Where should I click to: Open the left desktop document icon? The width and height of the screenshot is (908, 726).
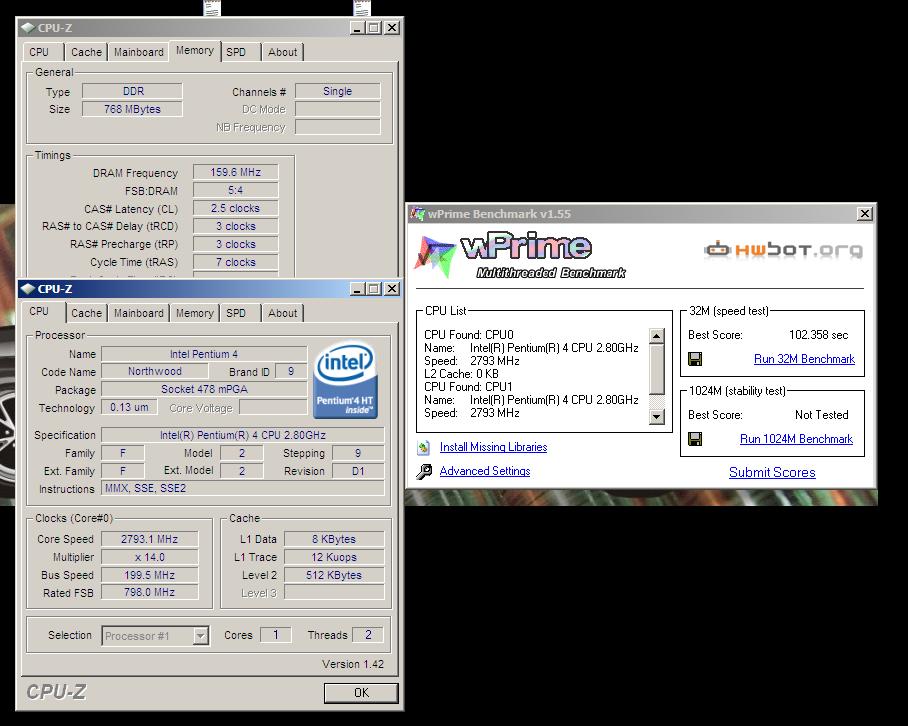coord(211,8)
